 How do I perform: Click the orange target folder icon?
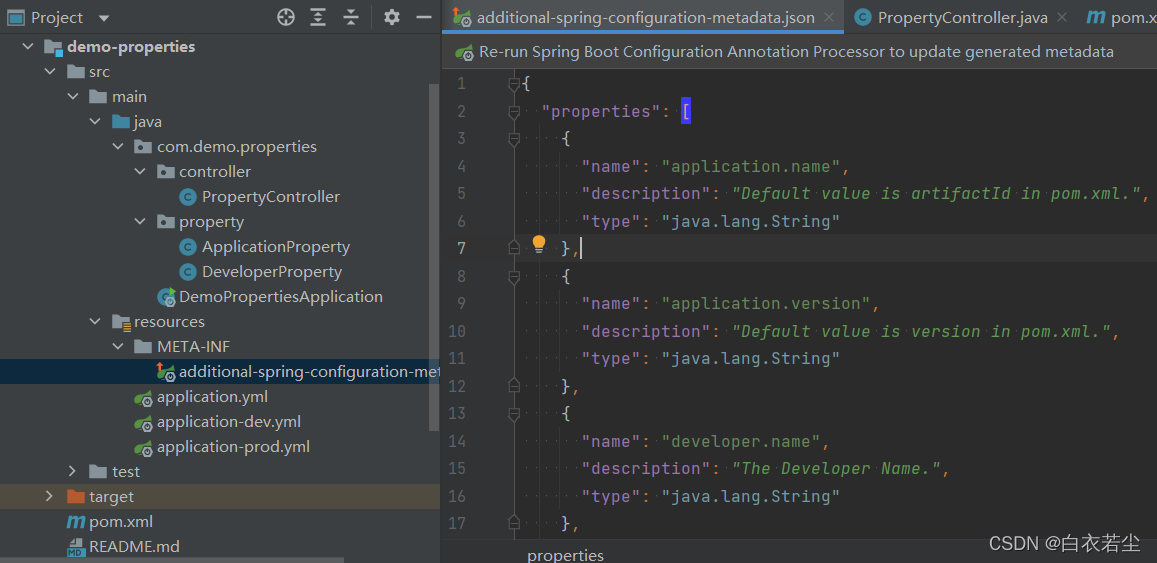point(76,497)
